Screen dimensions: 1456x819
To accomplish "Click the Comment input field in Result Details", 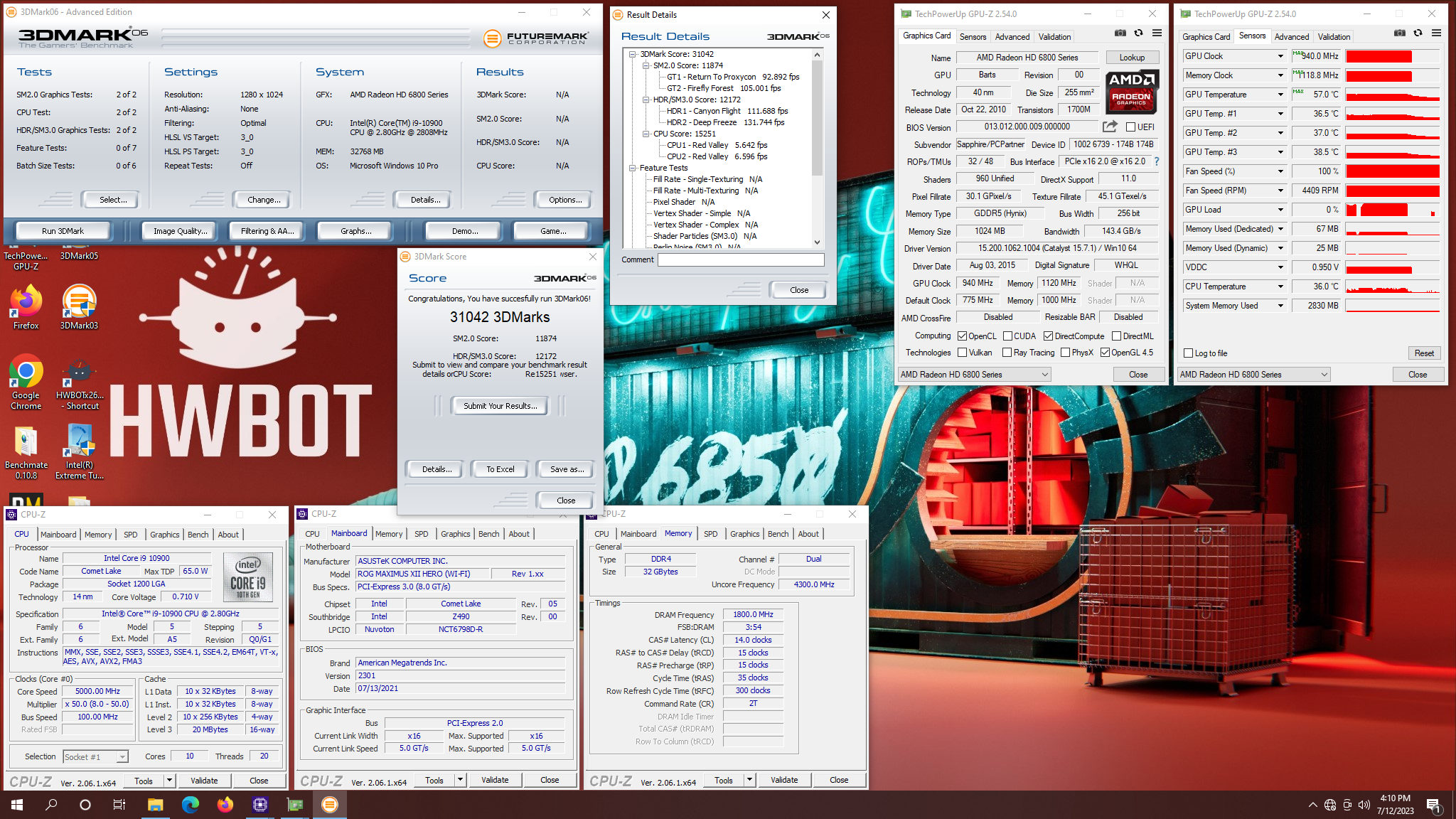I will pyautogui.click(x=741, y=260).
